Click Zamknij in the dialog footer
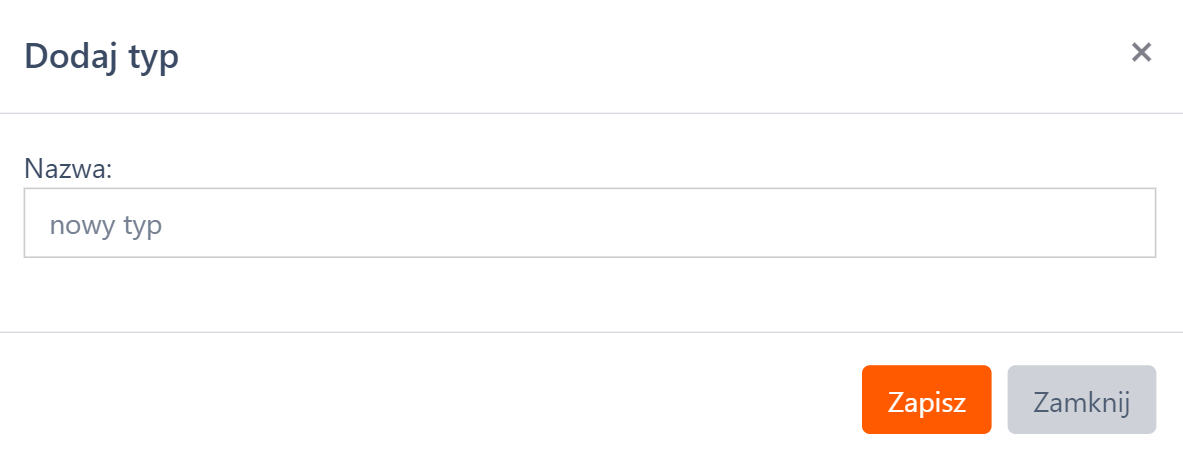The width and height of the screenshot is (1183, 462). (1081, 400)
